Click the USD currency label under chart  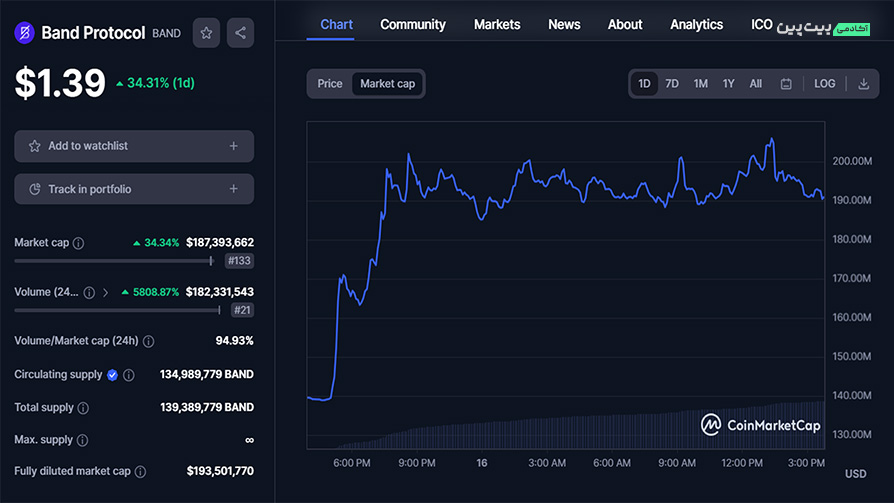click(x=855, y=474)
